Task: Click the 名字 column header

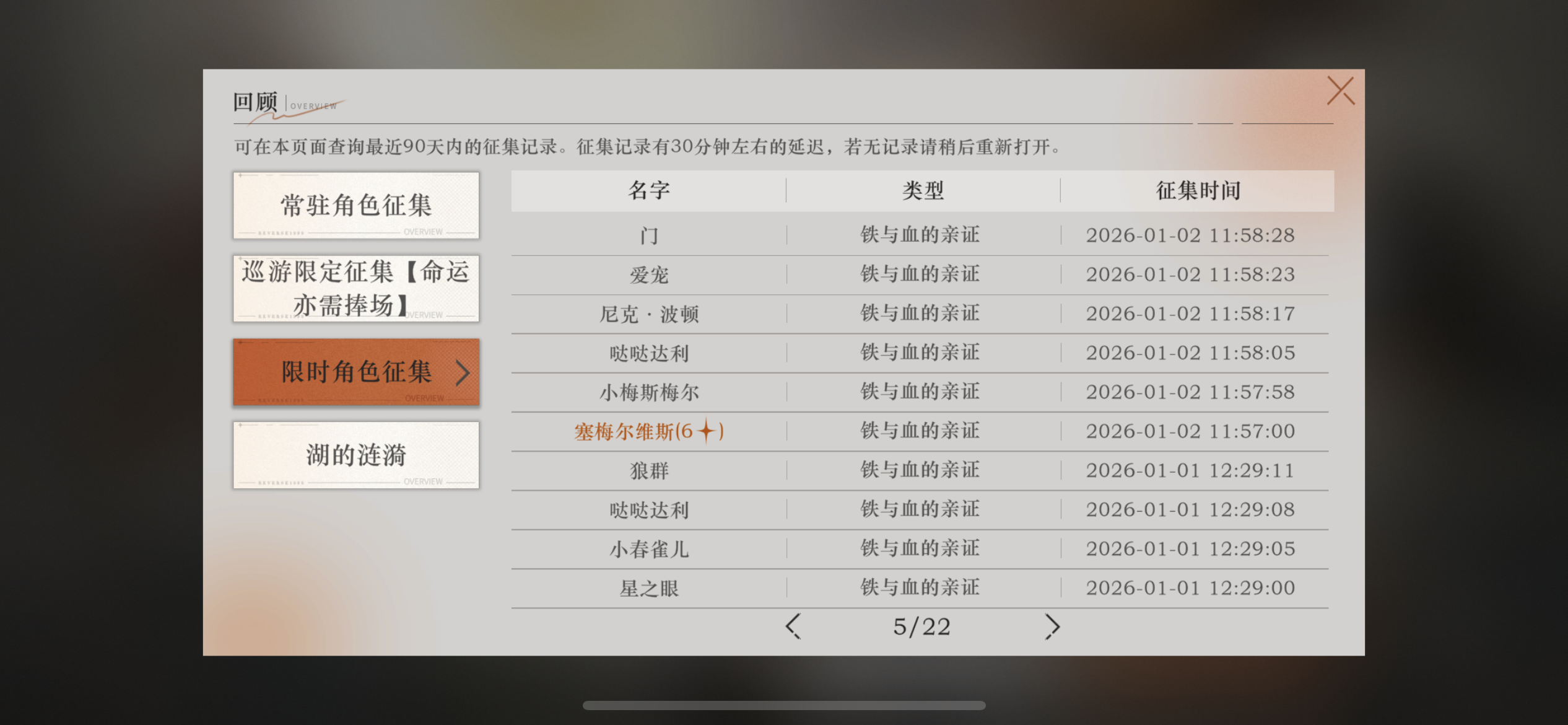Action: (x=648, y=190)
